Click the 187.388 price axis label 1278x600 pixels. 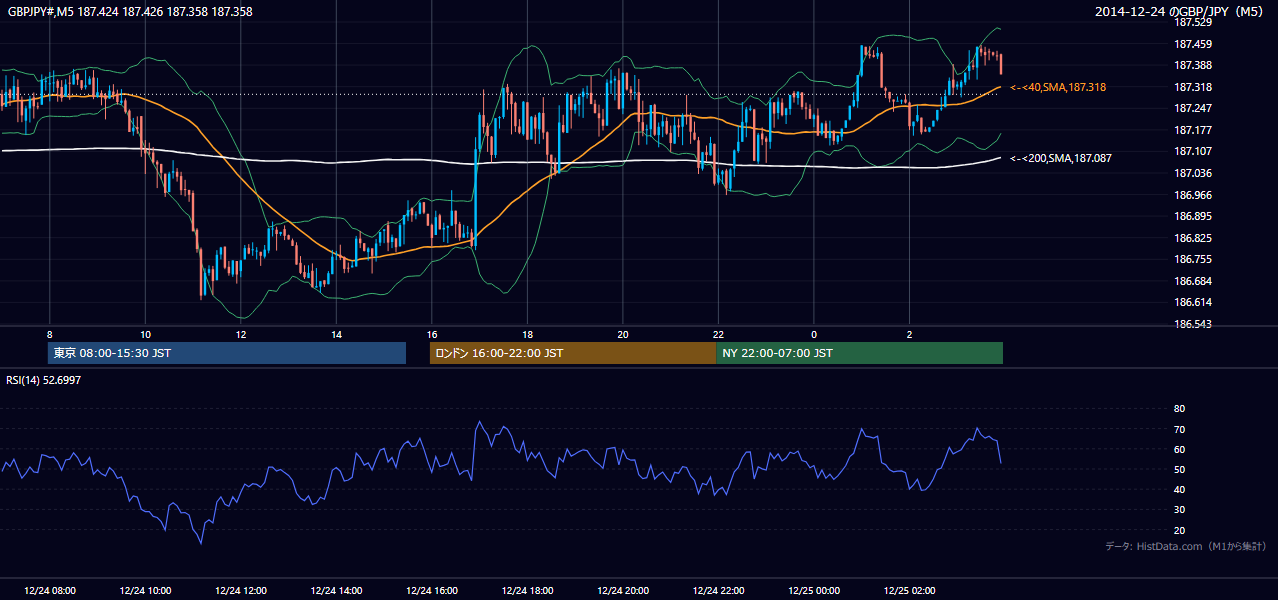(x=1192, y=65)
